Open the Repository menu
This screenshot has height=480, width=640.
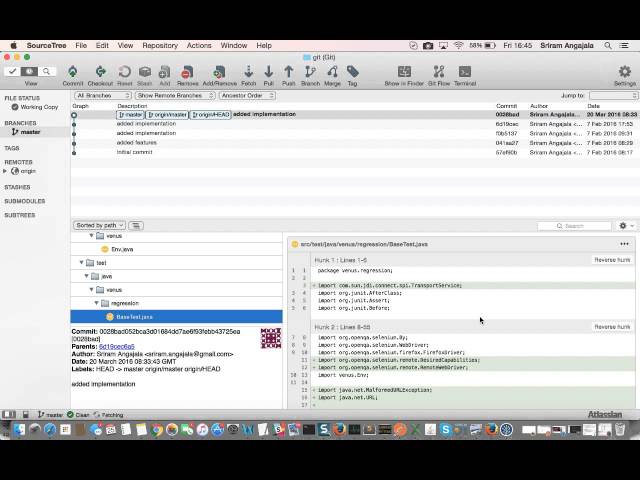click(x=160, y=46)
